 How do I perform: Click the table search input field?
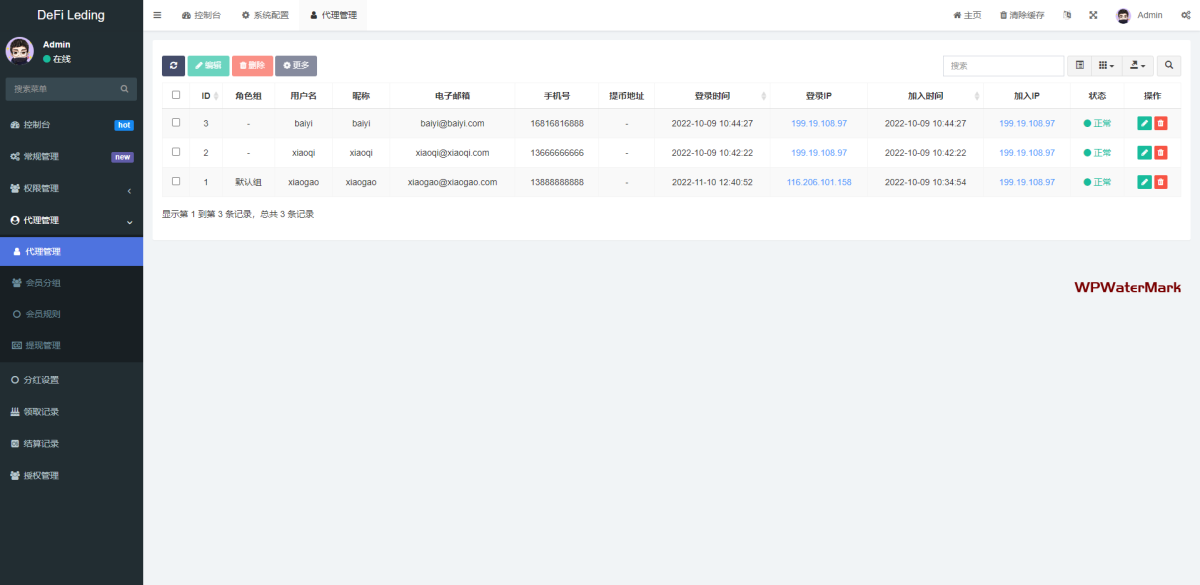1003,65
